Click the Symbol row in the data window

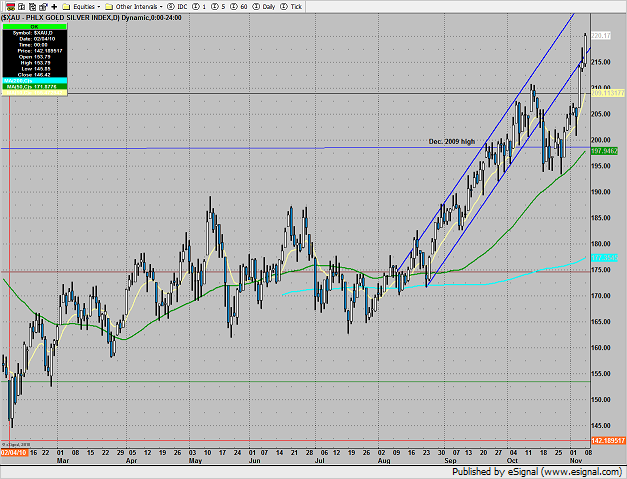[x=34, y=33]
